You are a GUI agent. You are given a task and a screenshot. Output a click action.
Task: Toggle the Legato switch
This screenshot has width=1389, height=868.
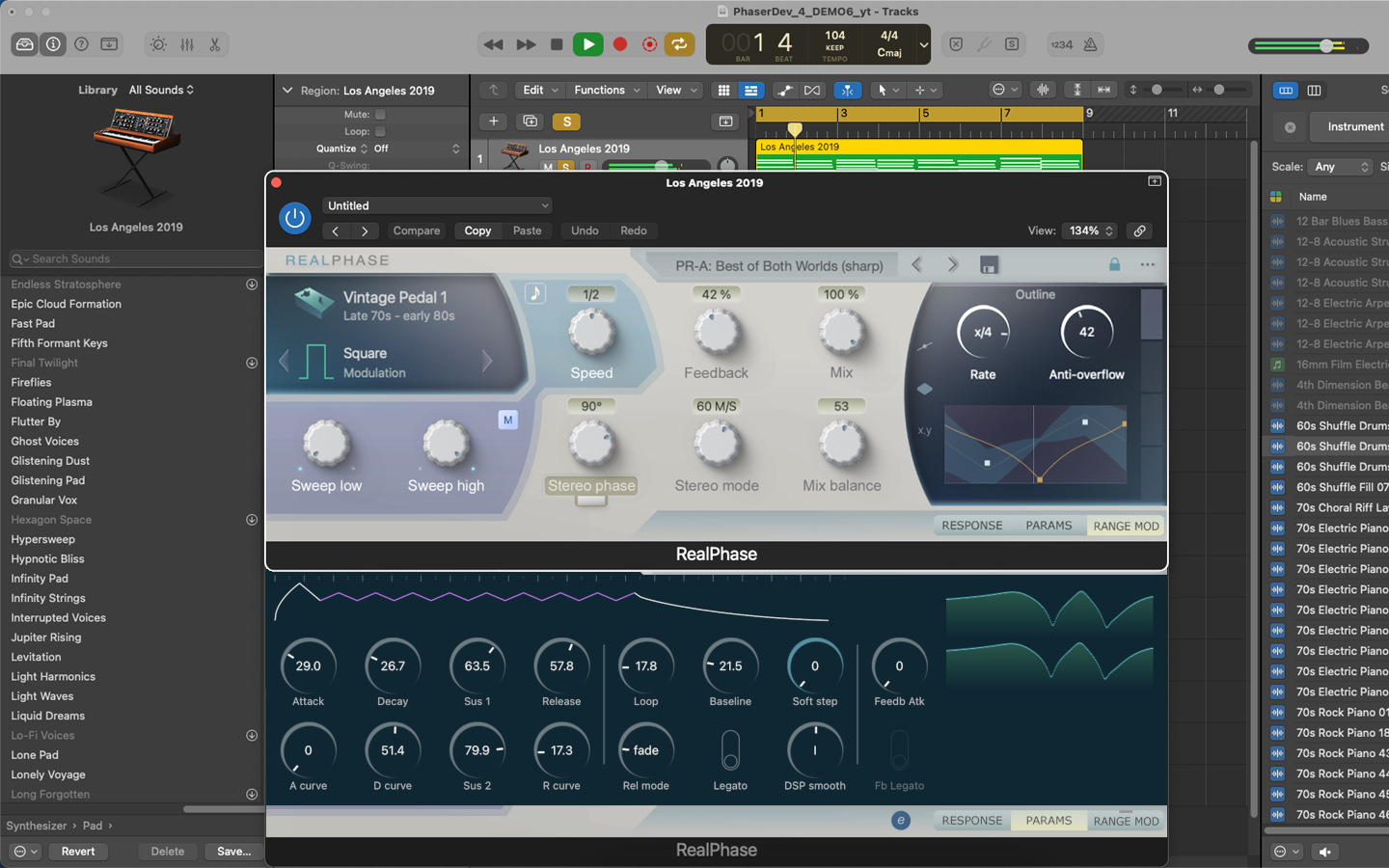[730, 749]
